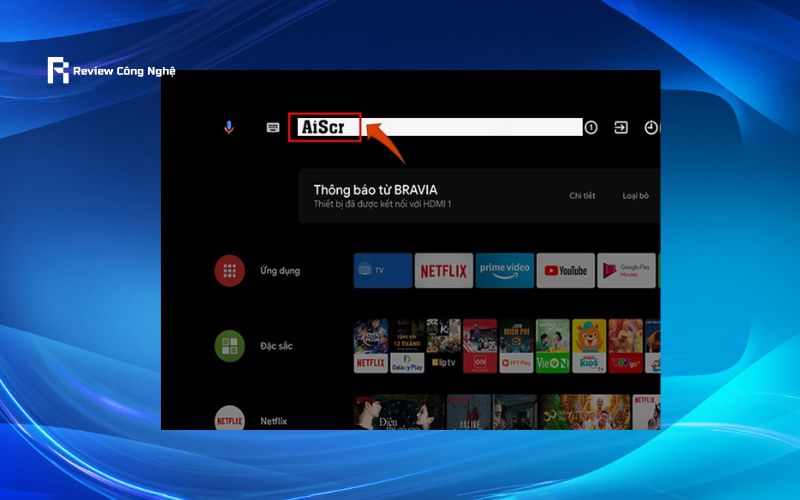Launch the Google Play Movies tile
The width and height of the screenshot is (800, 500).
[x=627, y=270]
